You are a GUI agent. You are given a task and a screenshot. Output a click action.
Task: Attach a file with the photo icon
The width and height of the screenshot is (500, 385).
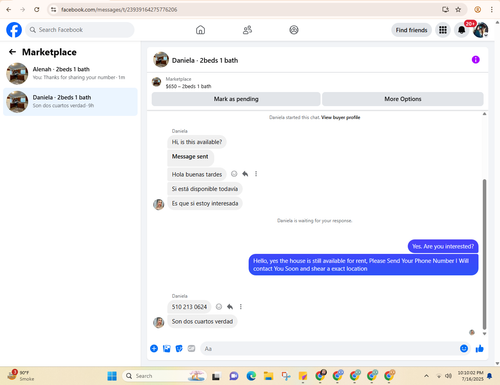click(167, 348)
